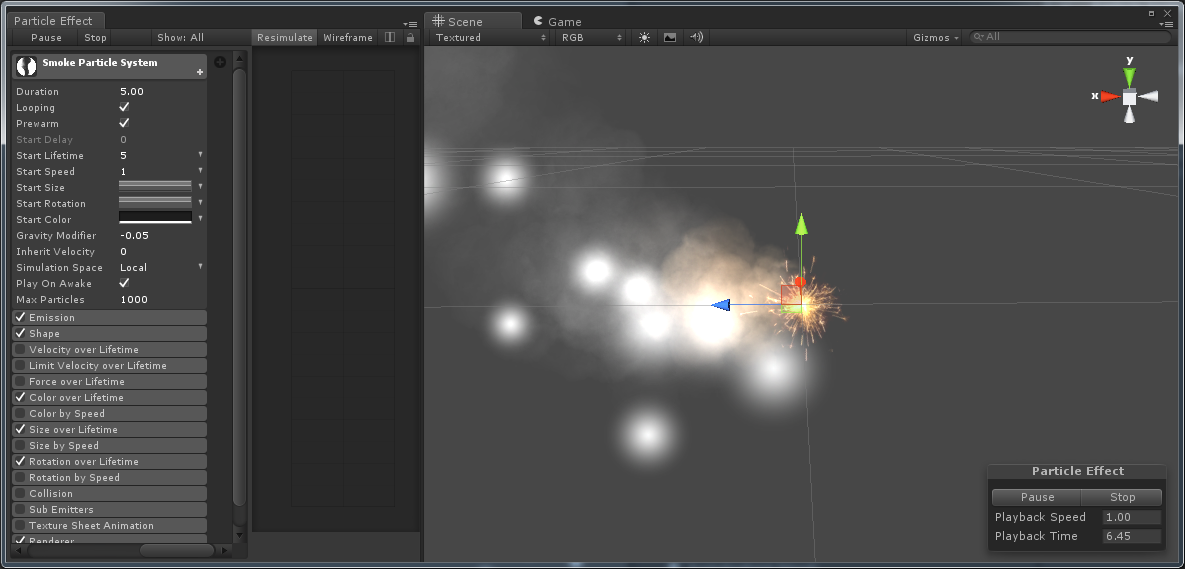Enable the Collision module checkbox
Screen dimensions: 1185x569
coord(20,493)
